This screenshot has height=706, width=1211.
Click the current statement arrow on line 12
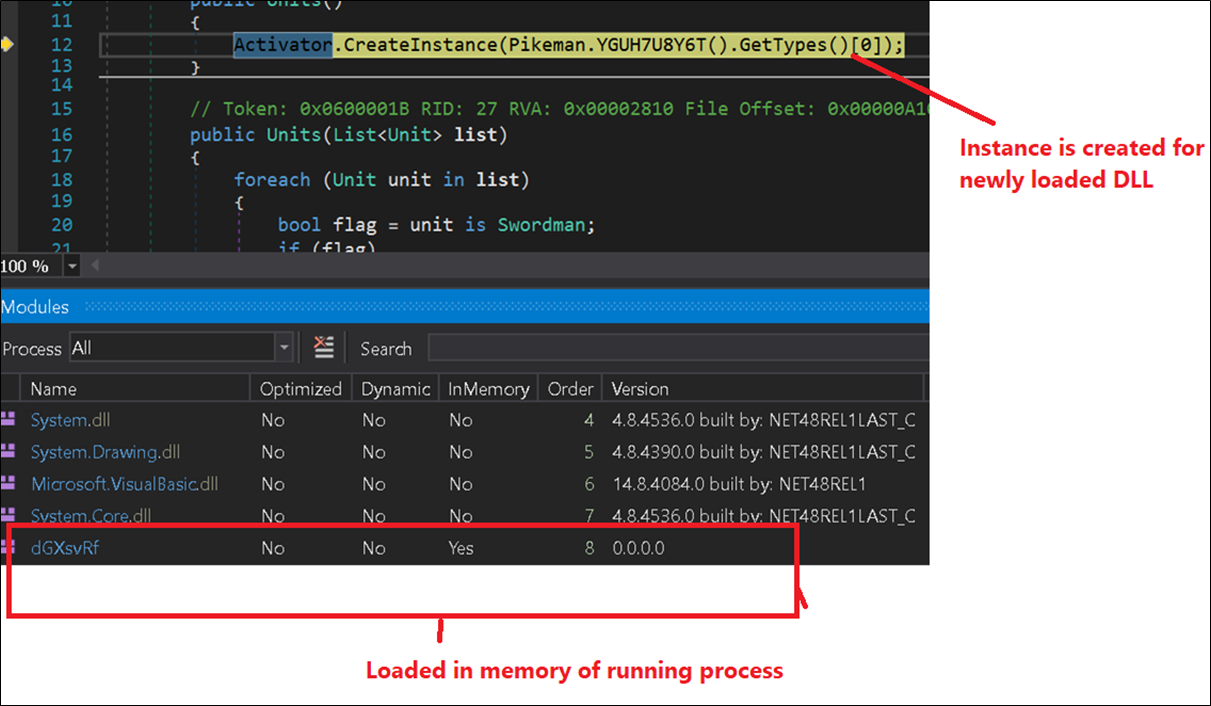pyautogui.click(x=7, y=45)
